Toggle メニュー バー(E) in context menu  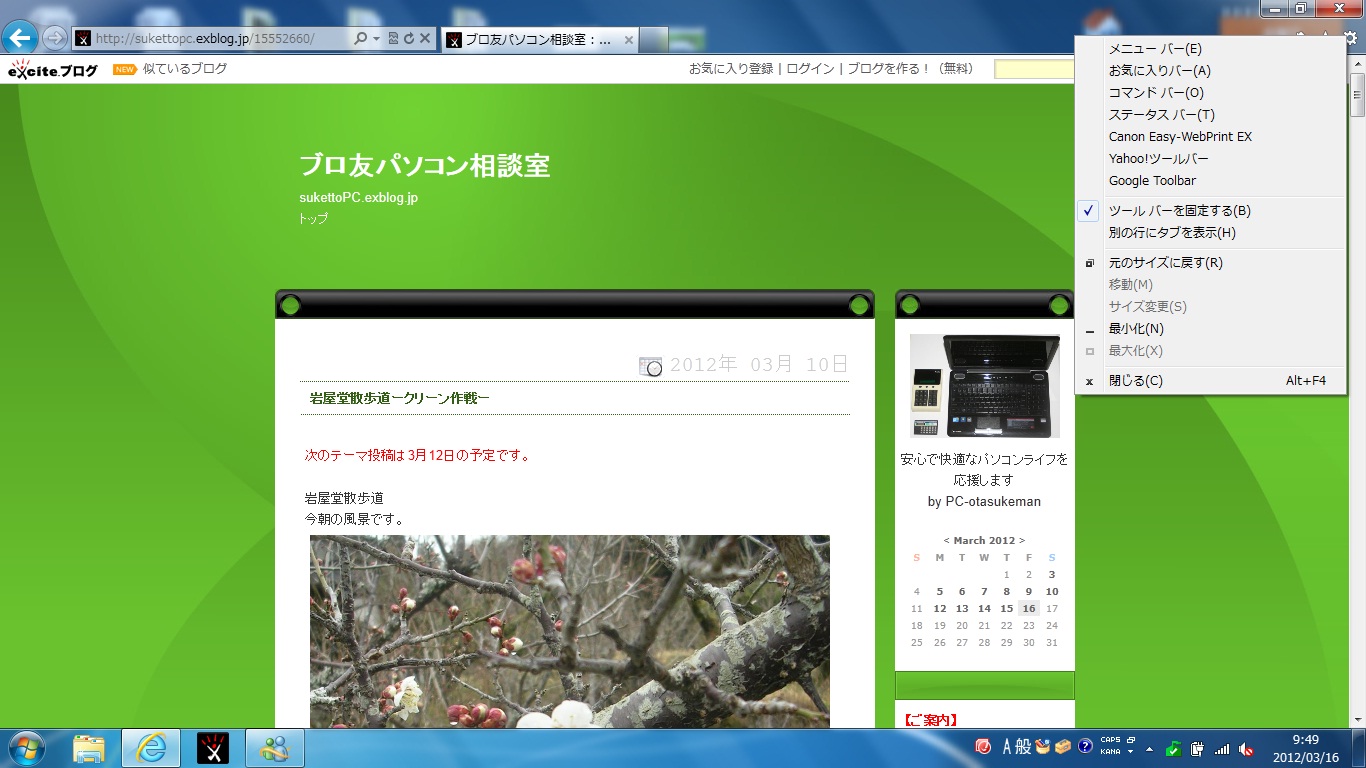pyautogui.click(x=1211, y=48)
